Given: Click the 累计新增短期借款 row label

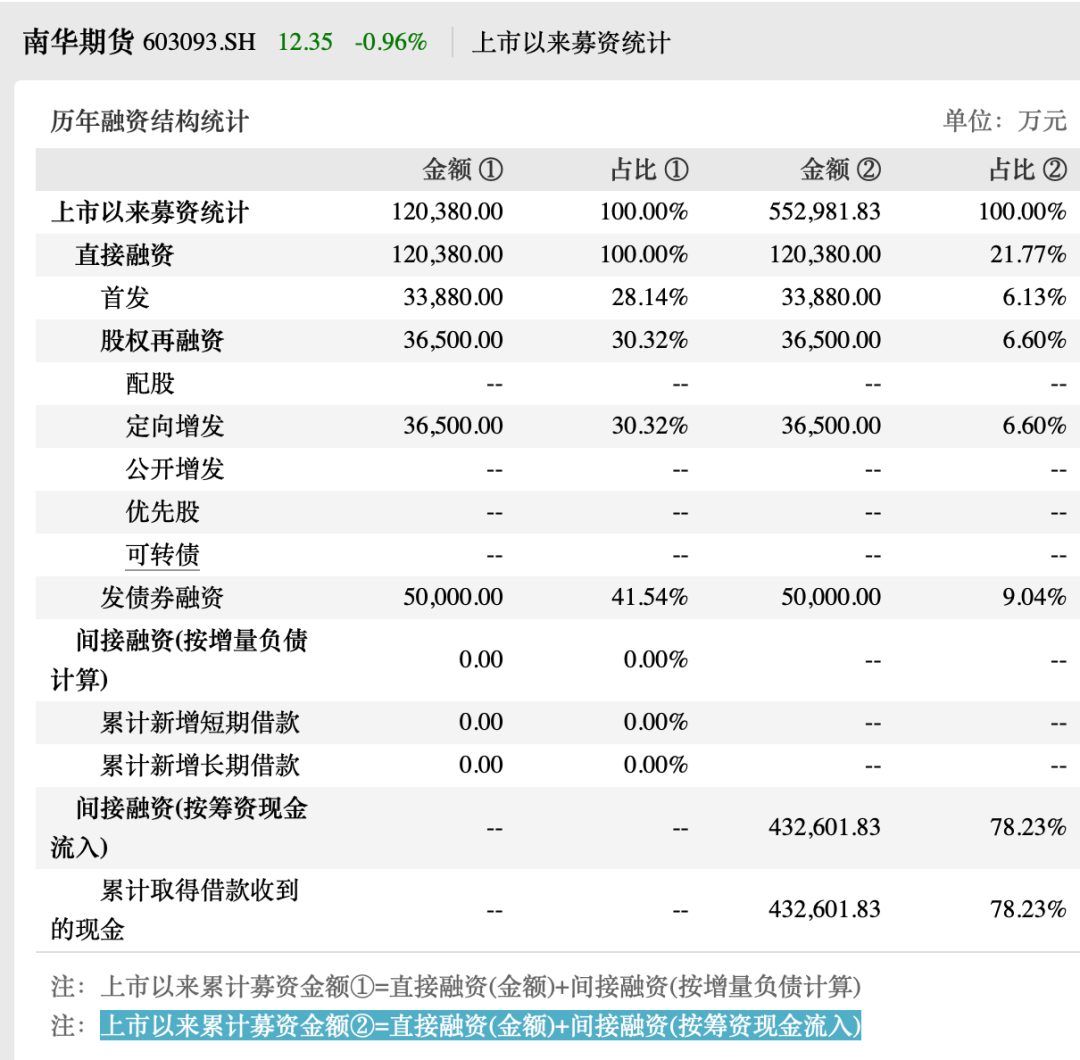Looking at the screenshot, I should pos(200,723).
